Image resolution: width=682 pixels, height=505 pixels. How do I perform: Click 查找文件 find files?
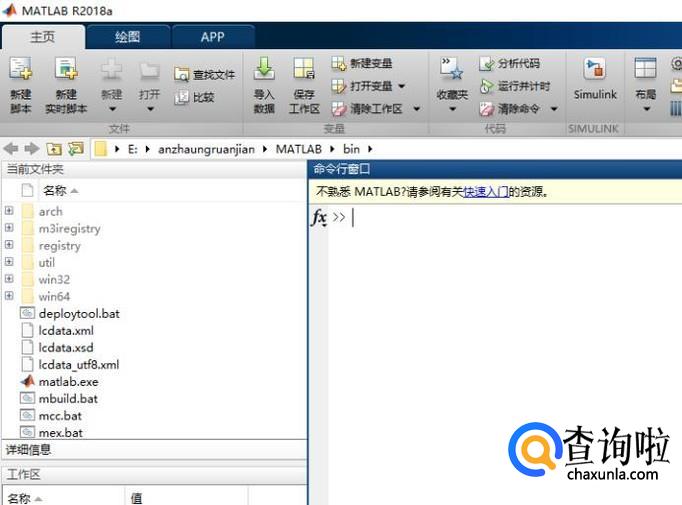coord(204,74)
